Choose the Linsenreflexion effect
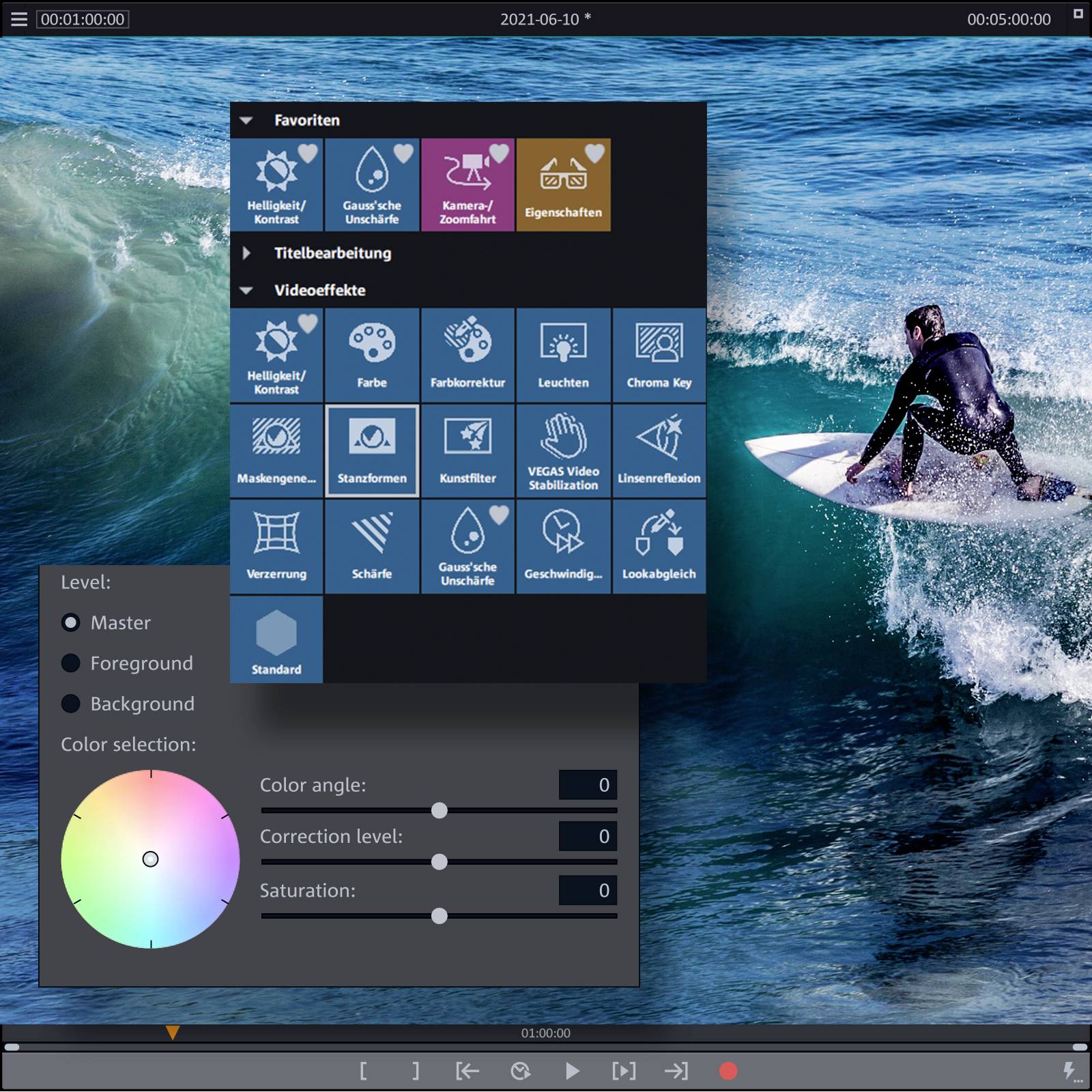Viewport: 1092px width, 1092px height. coord(659,449)
